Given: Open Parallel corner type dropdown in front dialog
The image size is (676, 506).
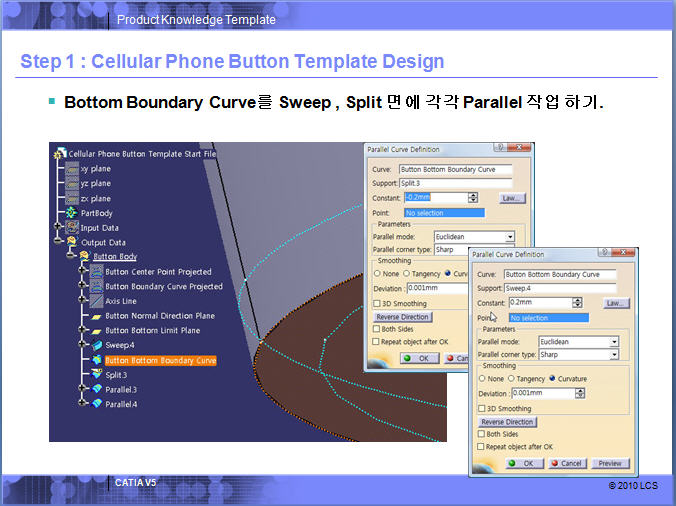Looking at the screenshot, I should 613,354.
